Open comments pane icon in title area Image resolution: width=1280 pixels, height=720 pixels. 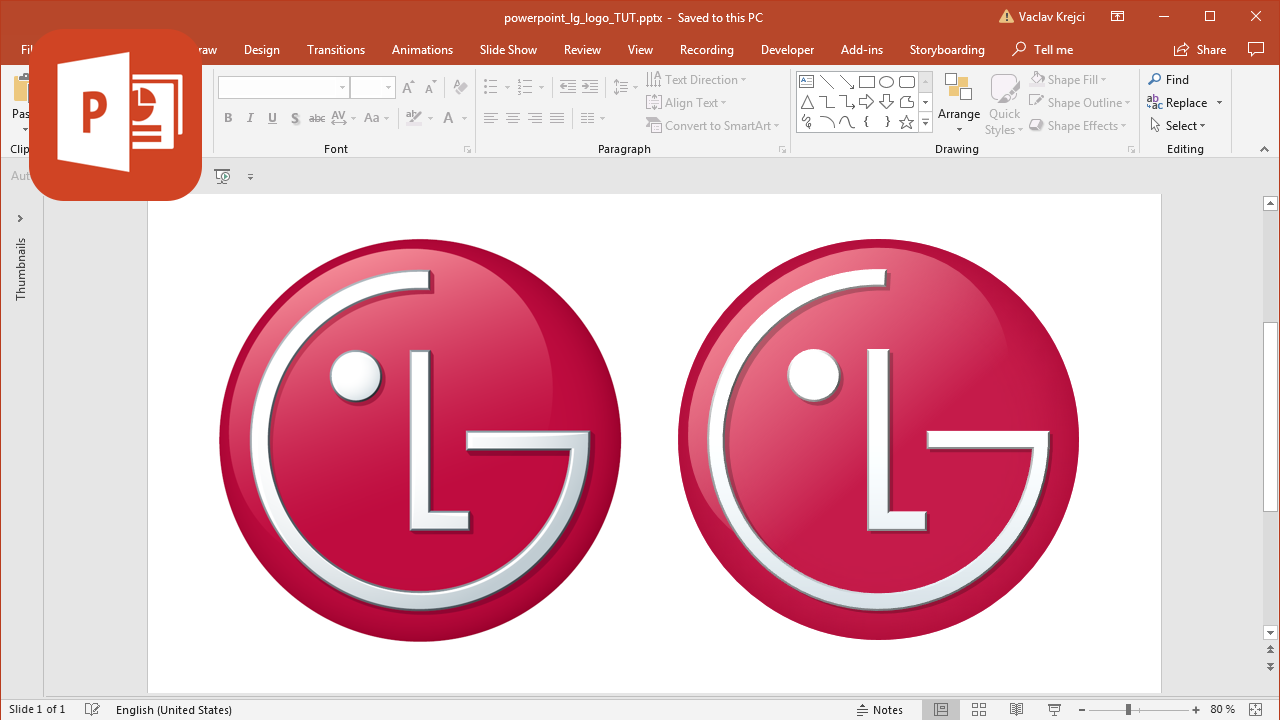click(1256, 49)
